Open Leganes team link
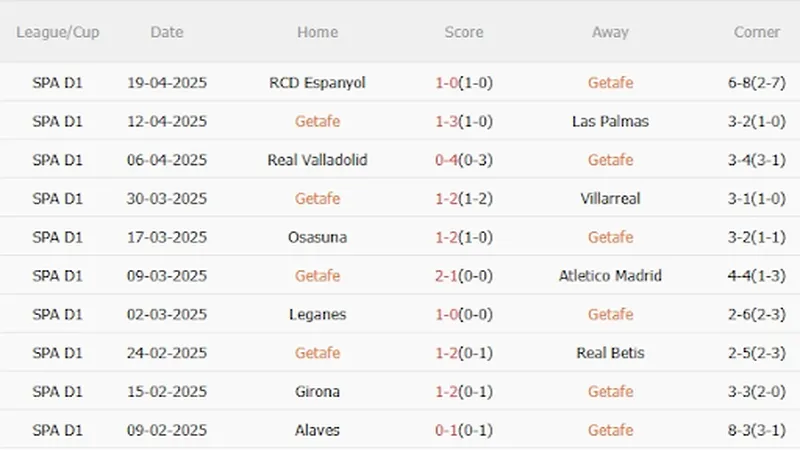The width and height of the screenshot is (800, 450). 317,314
